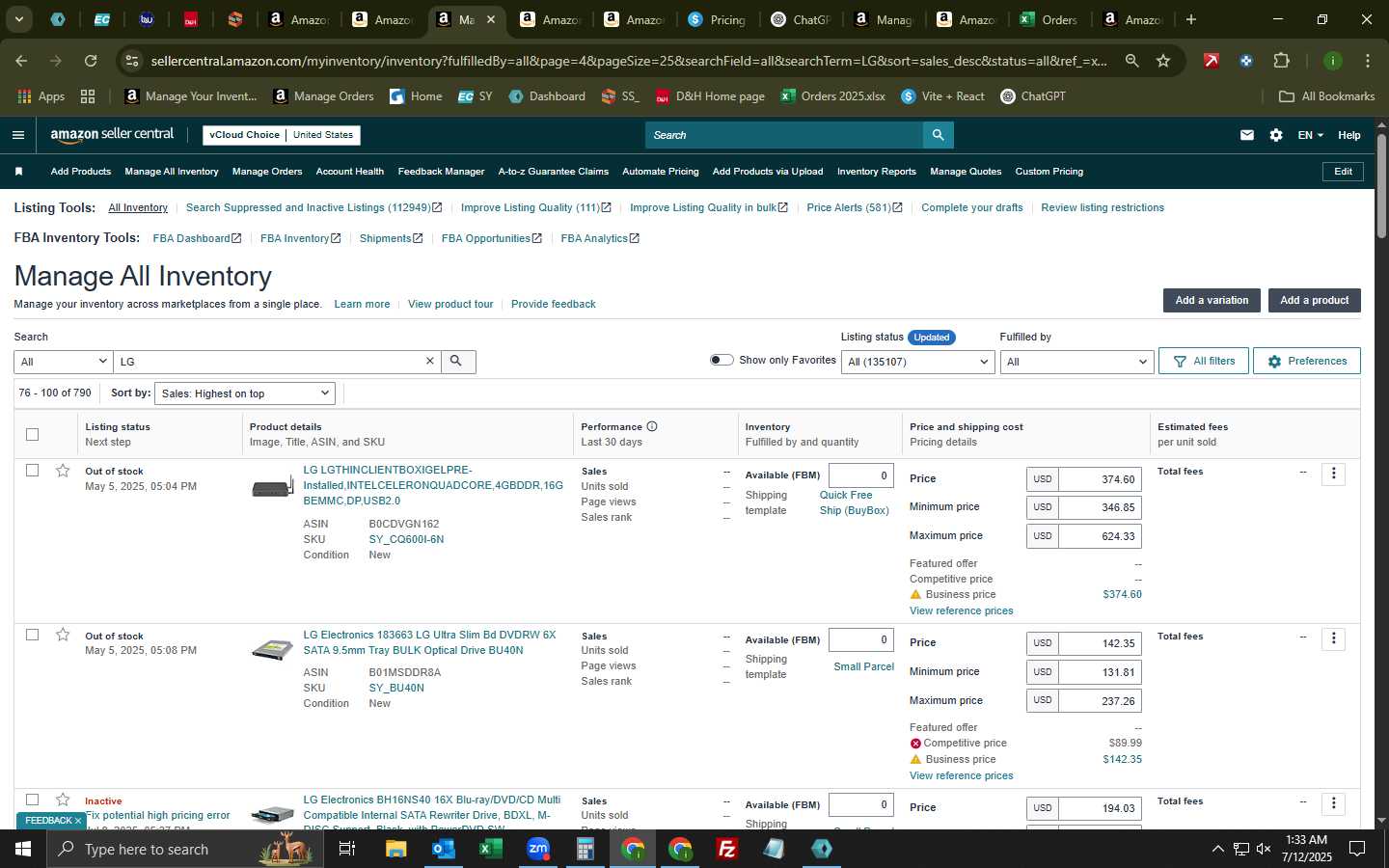This screenshot has width=1389, height=868.
Task: Open the FBA Dashboard link
Action: pyautogui.click(x=197, y=238)
